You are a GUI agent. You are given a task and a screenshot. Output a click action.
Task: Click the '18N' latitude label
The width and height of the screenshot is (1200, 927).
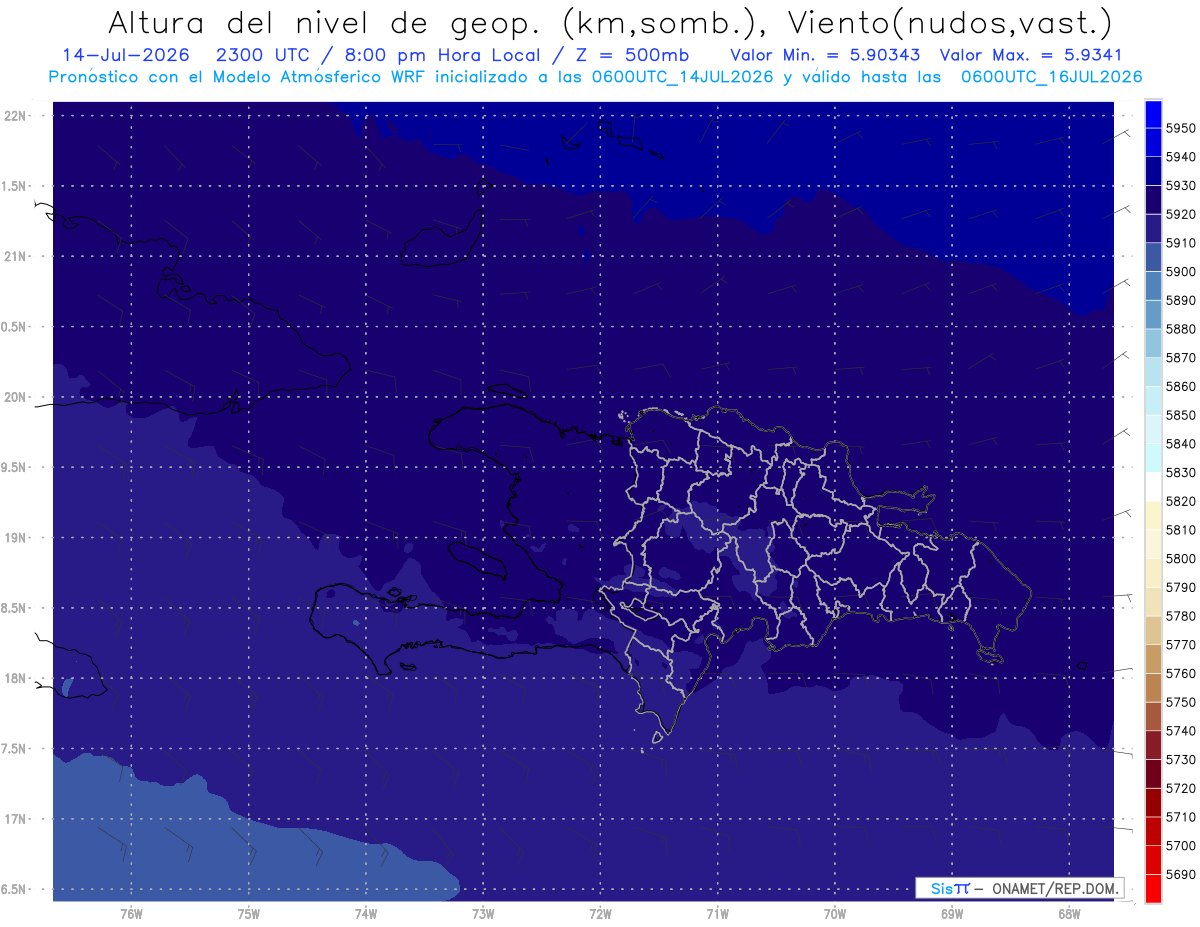point(17,678)
